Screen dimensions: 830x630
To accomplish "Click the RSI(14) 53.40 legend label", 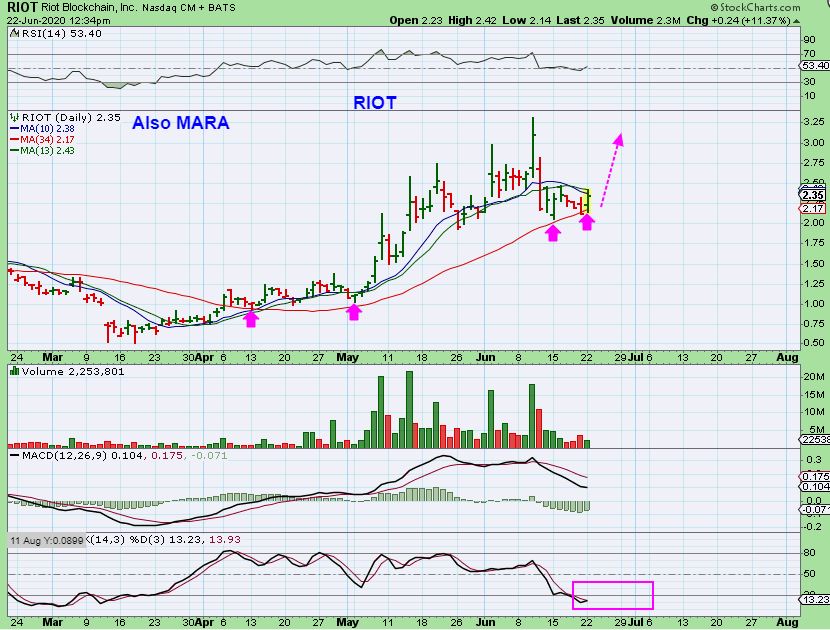I will pos(60,33).
